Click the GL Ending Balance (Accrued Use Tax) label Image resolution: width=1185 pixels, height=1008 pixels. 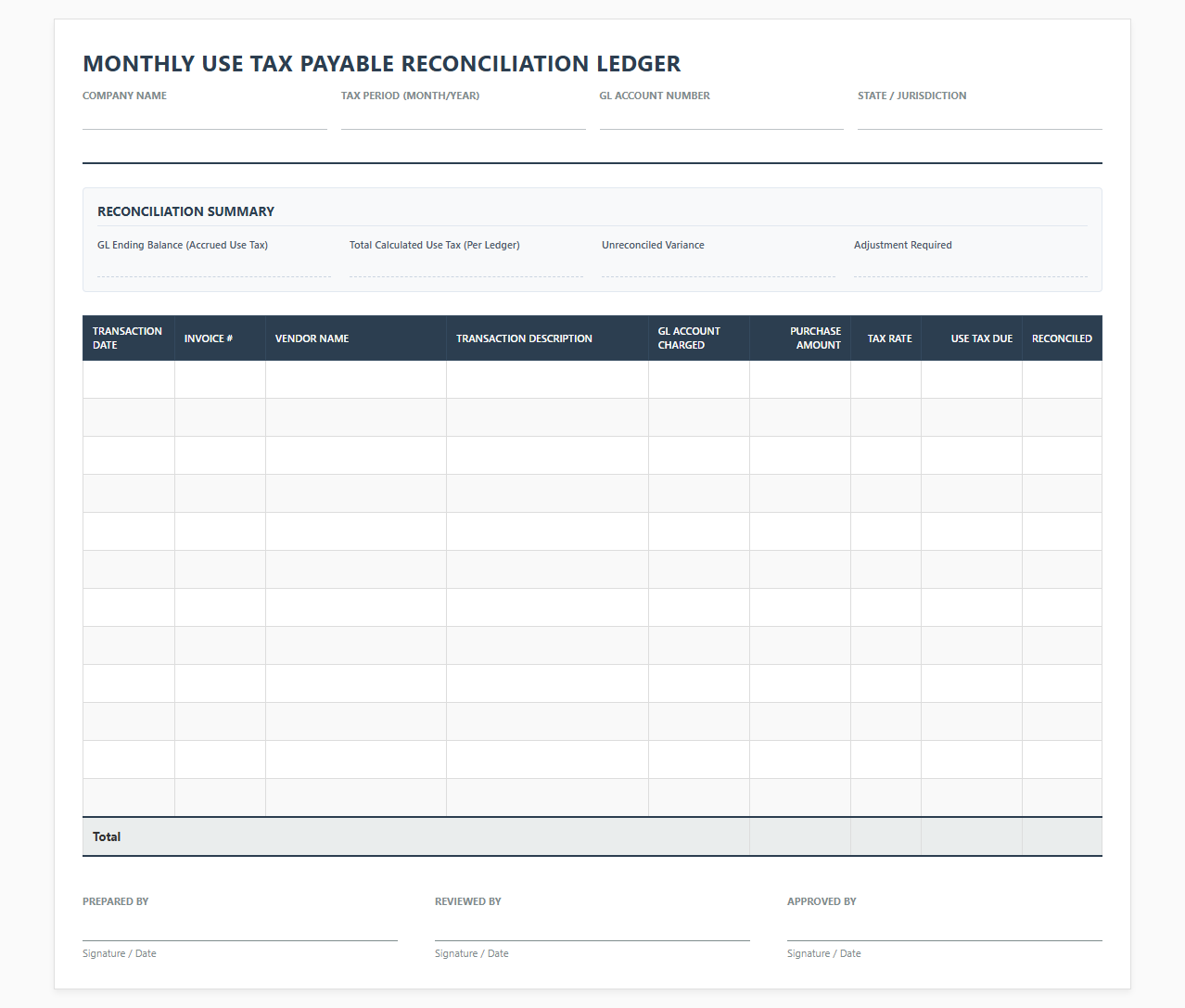coord(183,245)
